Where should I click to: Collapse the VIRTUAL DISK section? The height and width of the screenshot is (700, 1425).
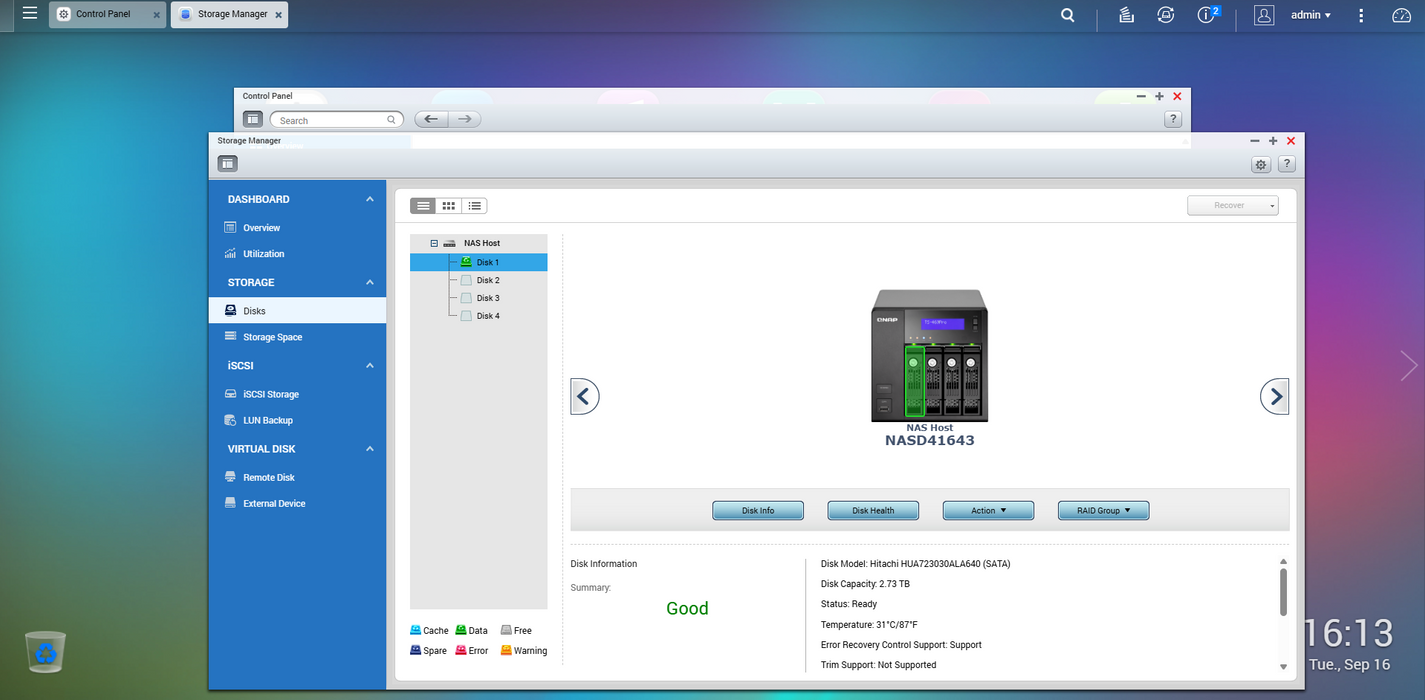[x=370, y=449]
